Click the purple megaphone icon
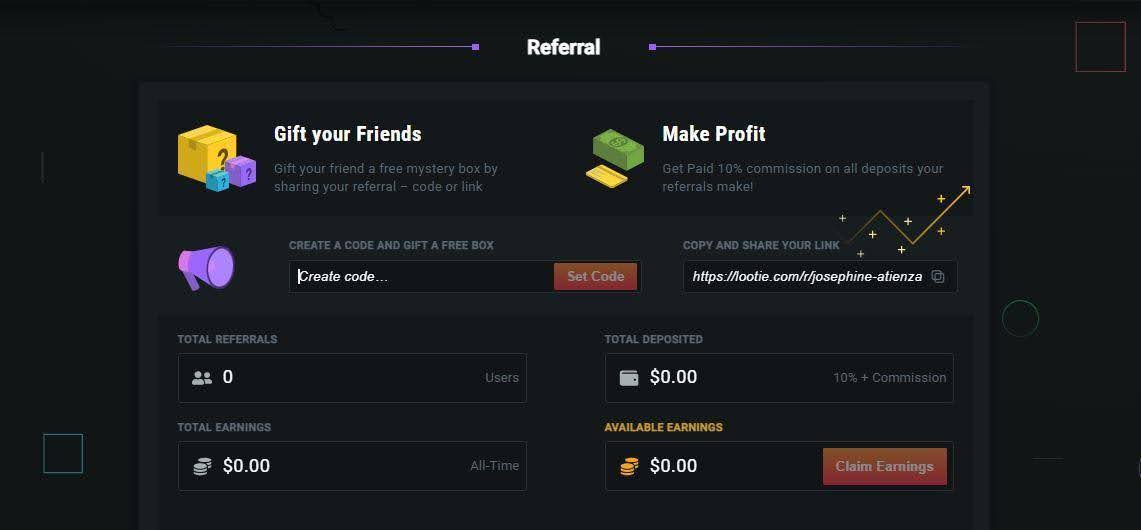Viewport: 1141px width, 530px height. (x=206, y=268)
